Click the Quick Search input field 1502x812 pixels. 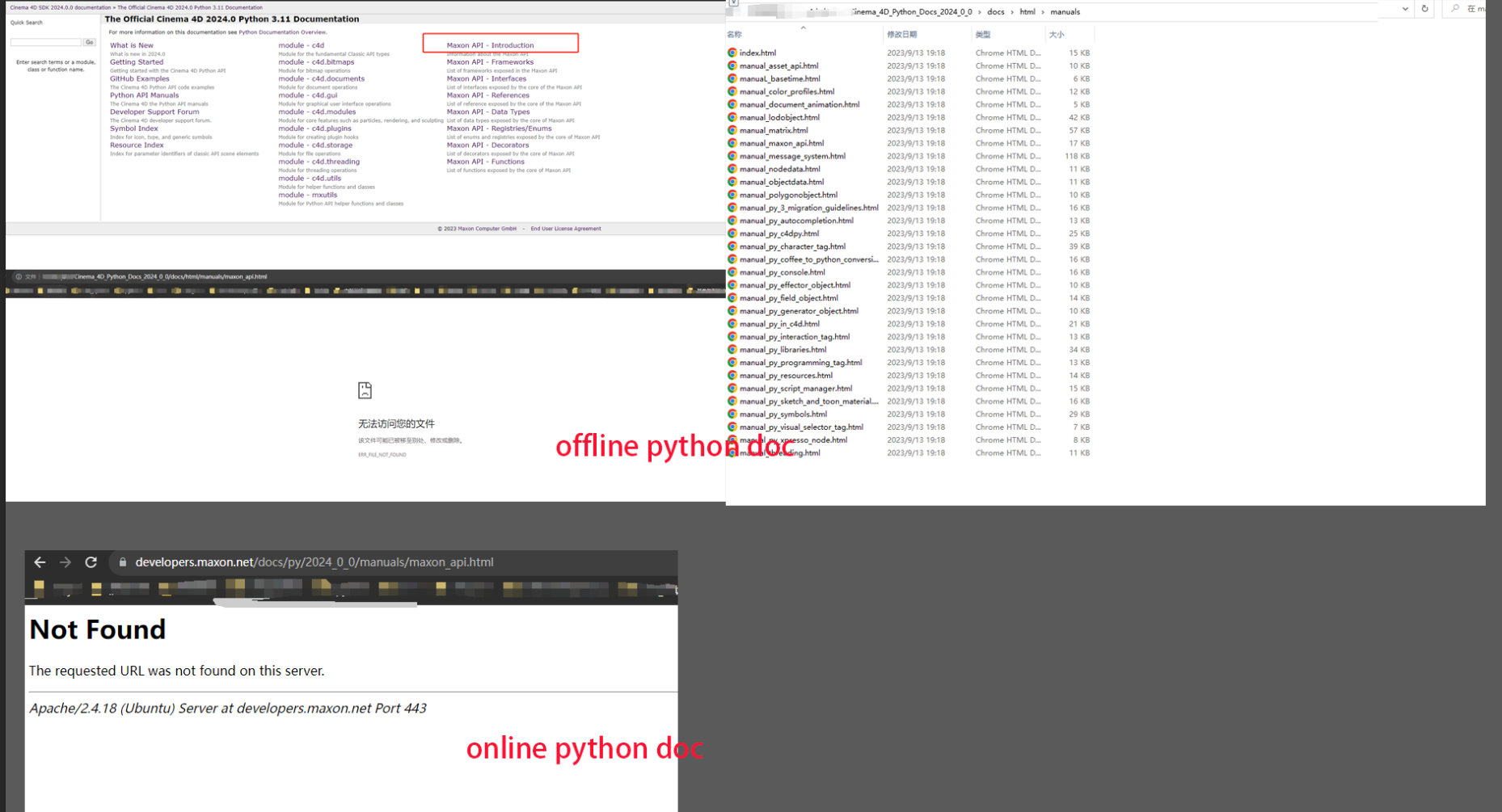click(46, 42)
